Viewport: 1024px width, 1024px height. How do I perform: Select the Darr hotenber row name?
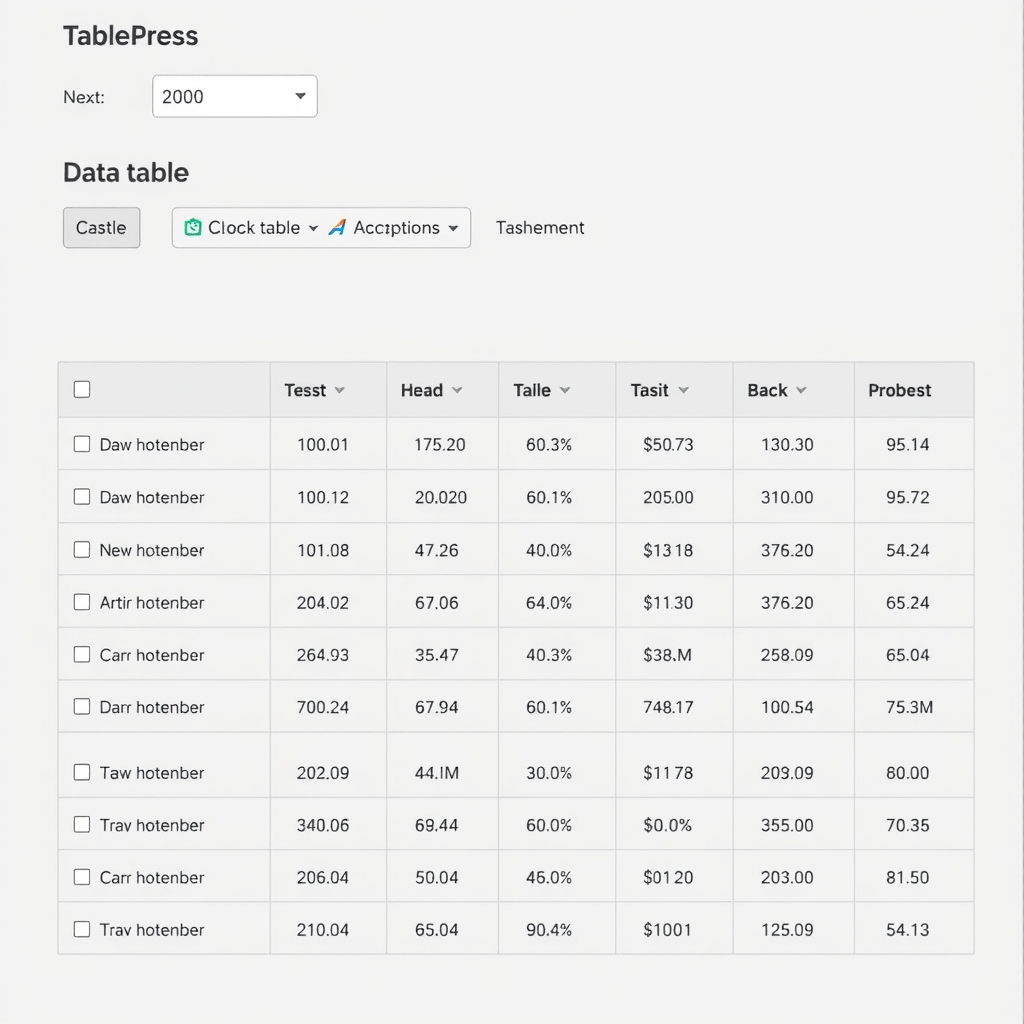point(152,707)
